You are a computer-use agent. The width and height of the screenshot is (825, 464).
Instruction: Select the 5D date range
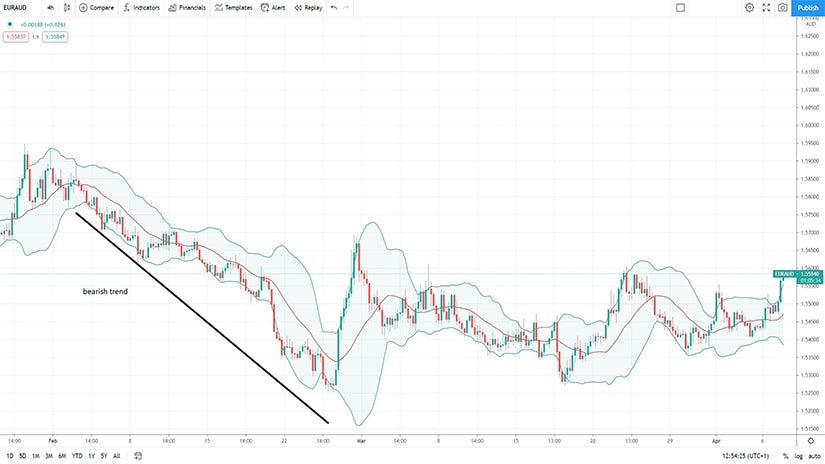pyautogui.click(x=23, y=456)
